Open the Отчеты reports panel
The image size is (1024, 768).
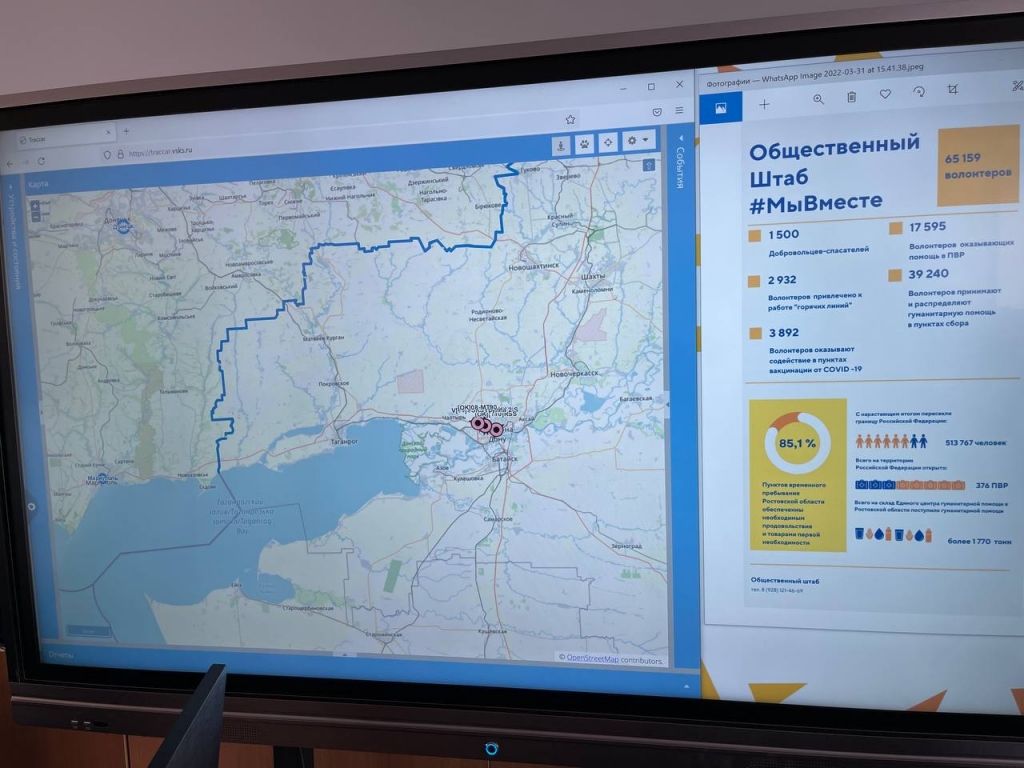click(61, 654)
